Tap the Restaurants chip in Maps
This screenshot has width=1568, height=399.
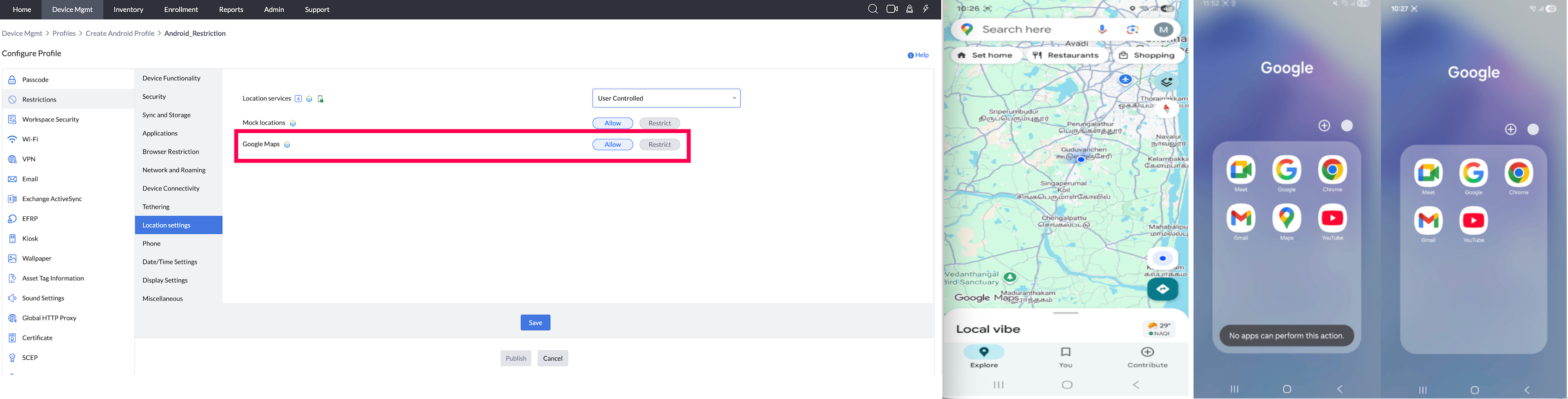(1066, 56)
